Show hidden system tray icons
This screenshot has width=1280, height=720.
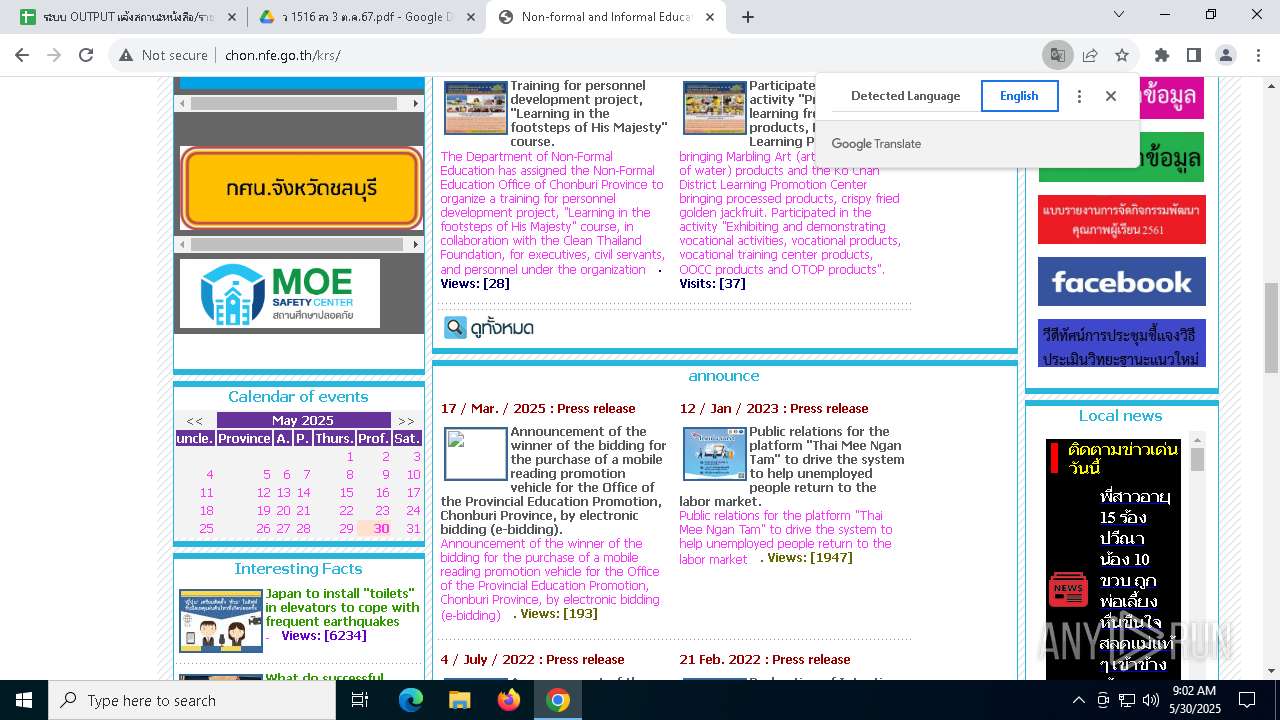1078,700
